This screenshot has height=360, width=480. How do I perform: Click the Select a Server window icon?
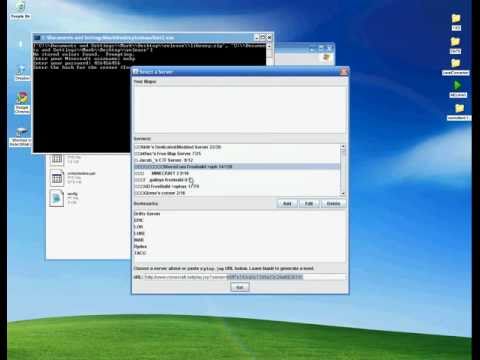136,71
